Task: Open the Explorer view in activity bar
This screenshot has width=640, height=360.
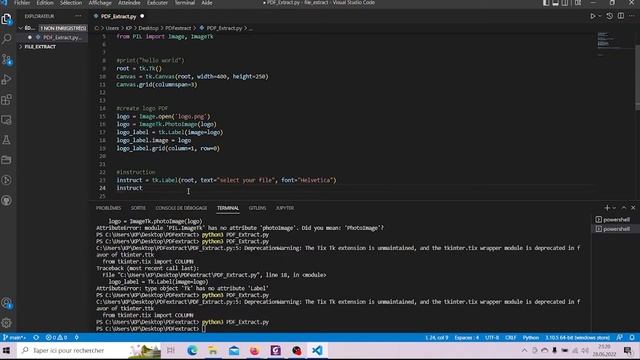Action: [x=7, y=19]
